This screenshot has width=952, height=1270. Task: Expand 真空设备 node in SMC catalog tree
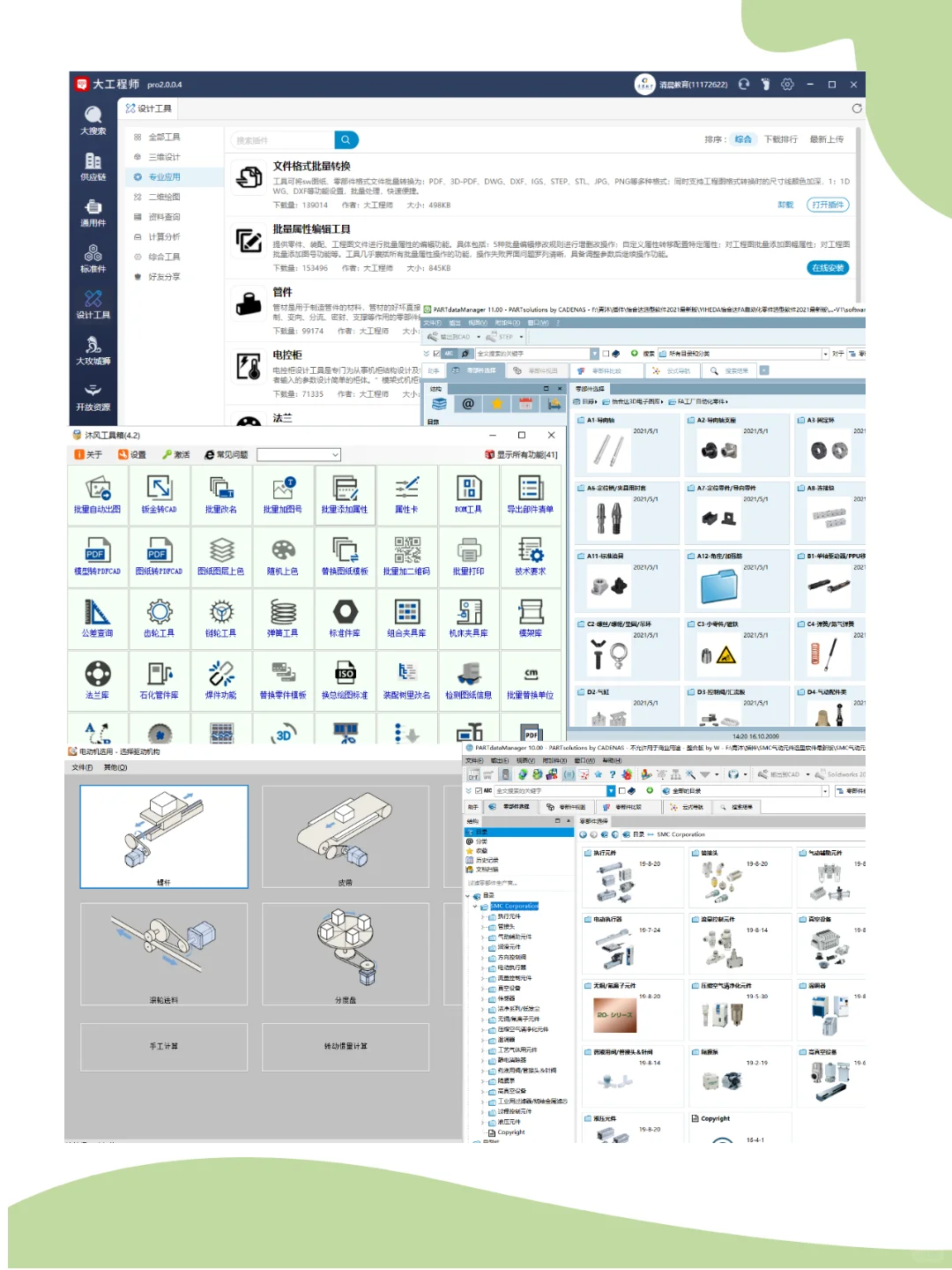[483, 989]
